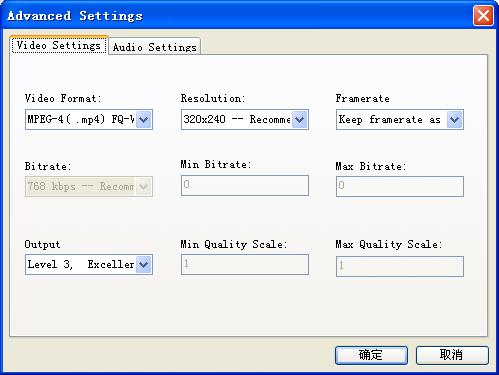Select the Max Quality Scale field
The image size is (499, 375).
coord(400,266)
